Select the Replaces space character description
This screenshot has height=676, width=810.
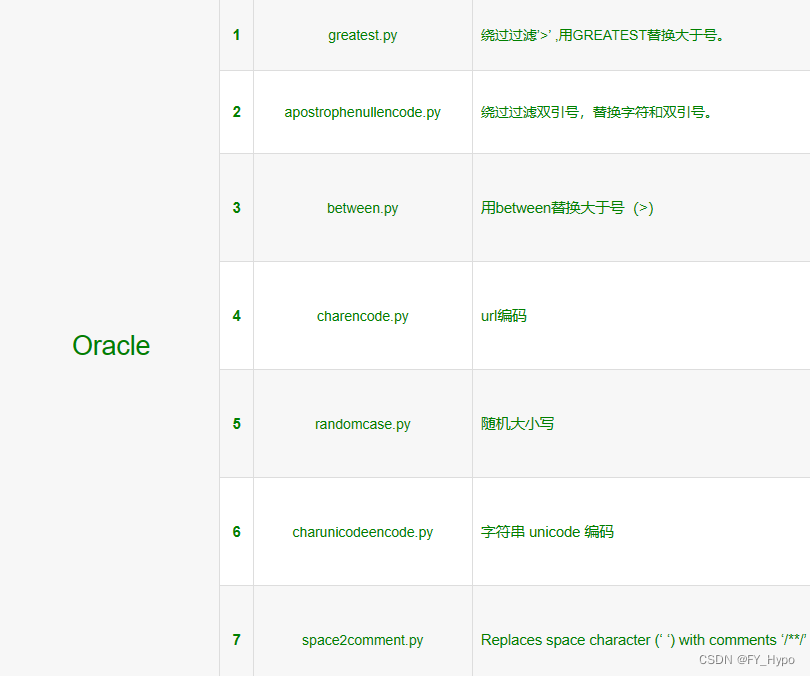click(x=644, y=640)
